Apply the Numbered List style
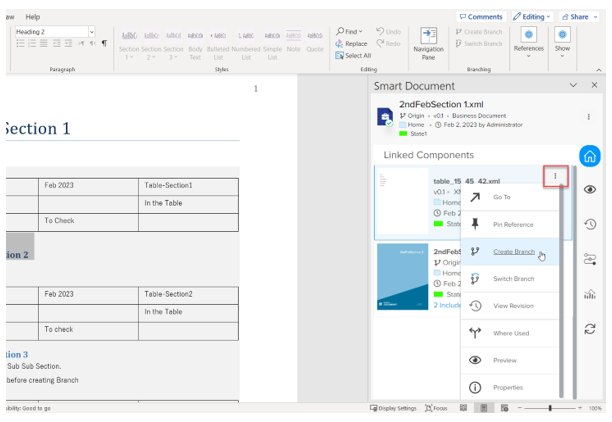The width and height of the screenshot is (612, 422). coord(246,44)
